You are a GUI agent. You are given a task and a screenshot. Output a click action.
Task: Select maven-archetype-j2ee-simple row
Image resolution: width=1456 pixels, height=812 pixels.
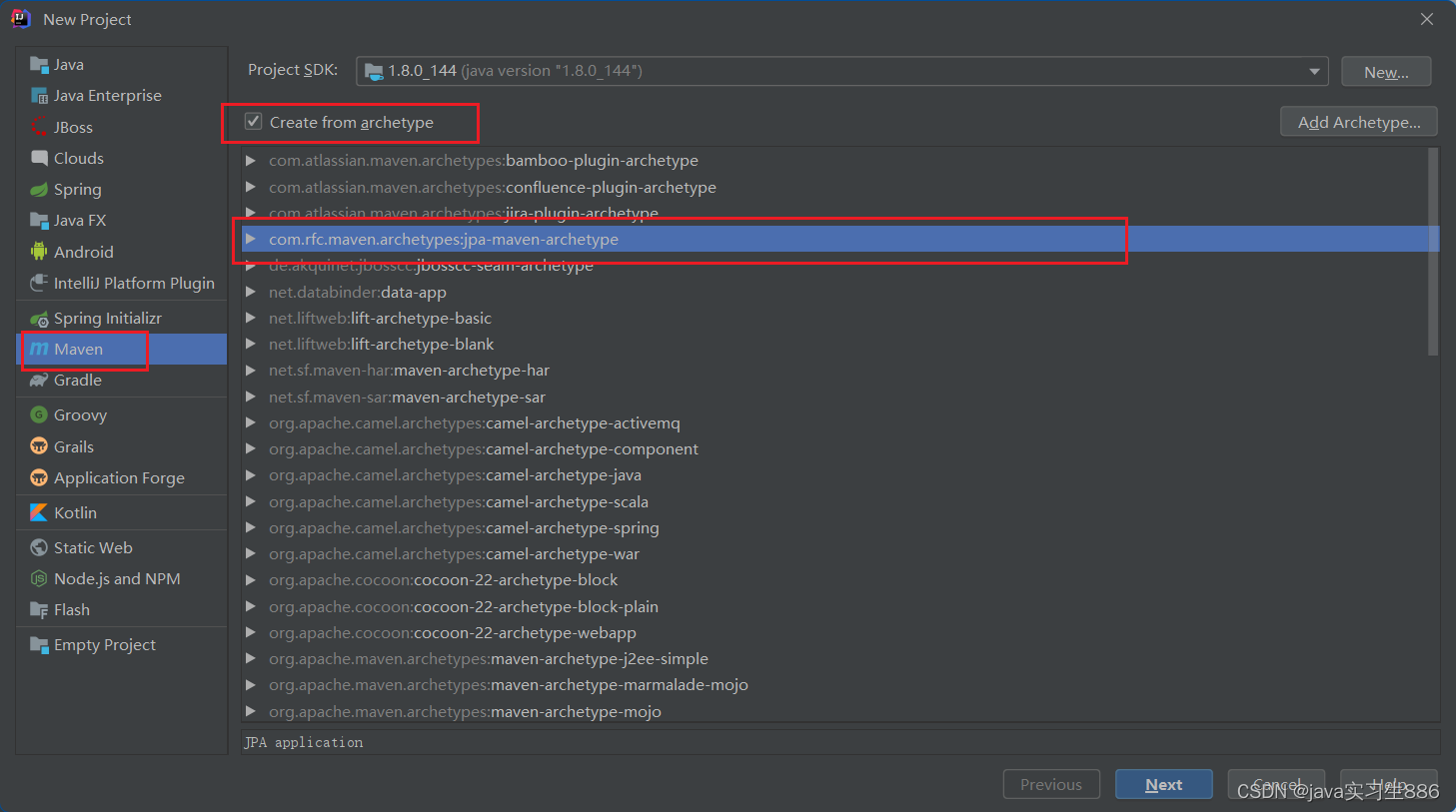coord(834,658)
